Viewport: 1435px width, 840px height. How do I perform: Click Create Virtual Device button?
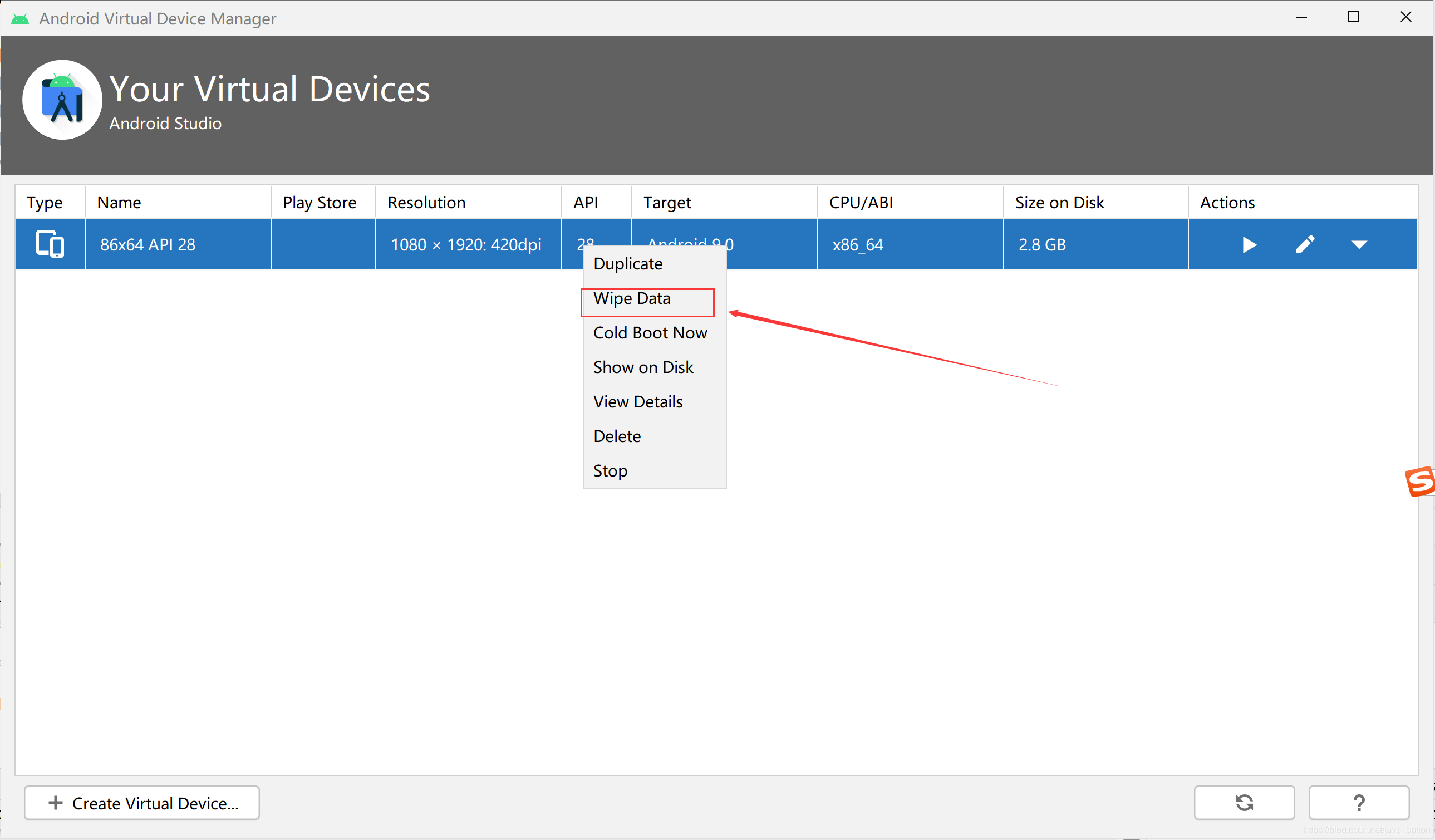(142, 803)
